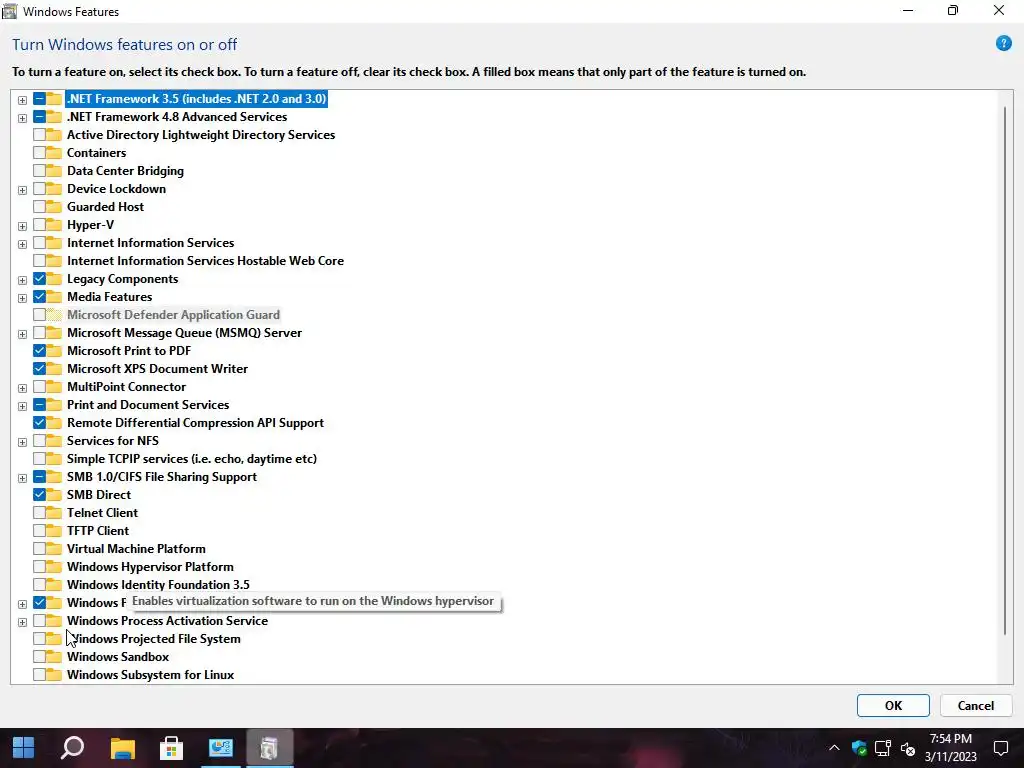Click the taskbar clock and date
Image resolution: width=1024 pixels, height=768 pixels.
click(951, 748)
